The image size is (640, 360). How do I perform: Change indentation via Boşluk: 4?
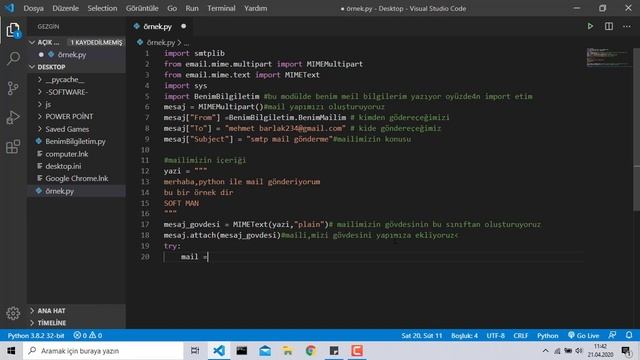[464, 336]
